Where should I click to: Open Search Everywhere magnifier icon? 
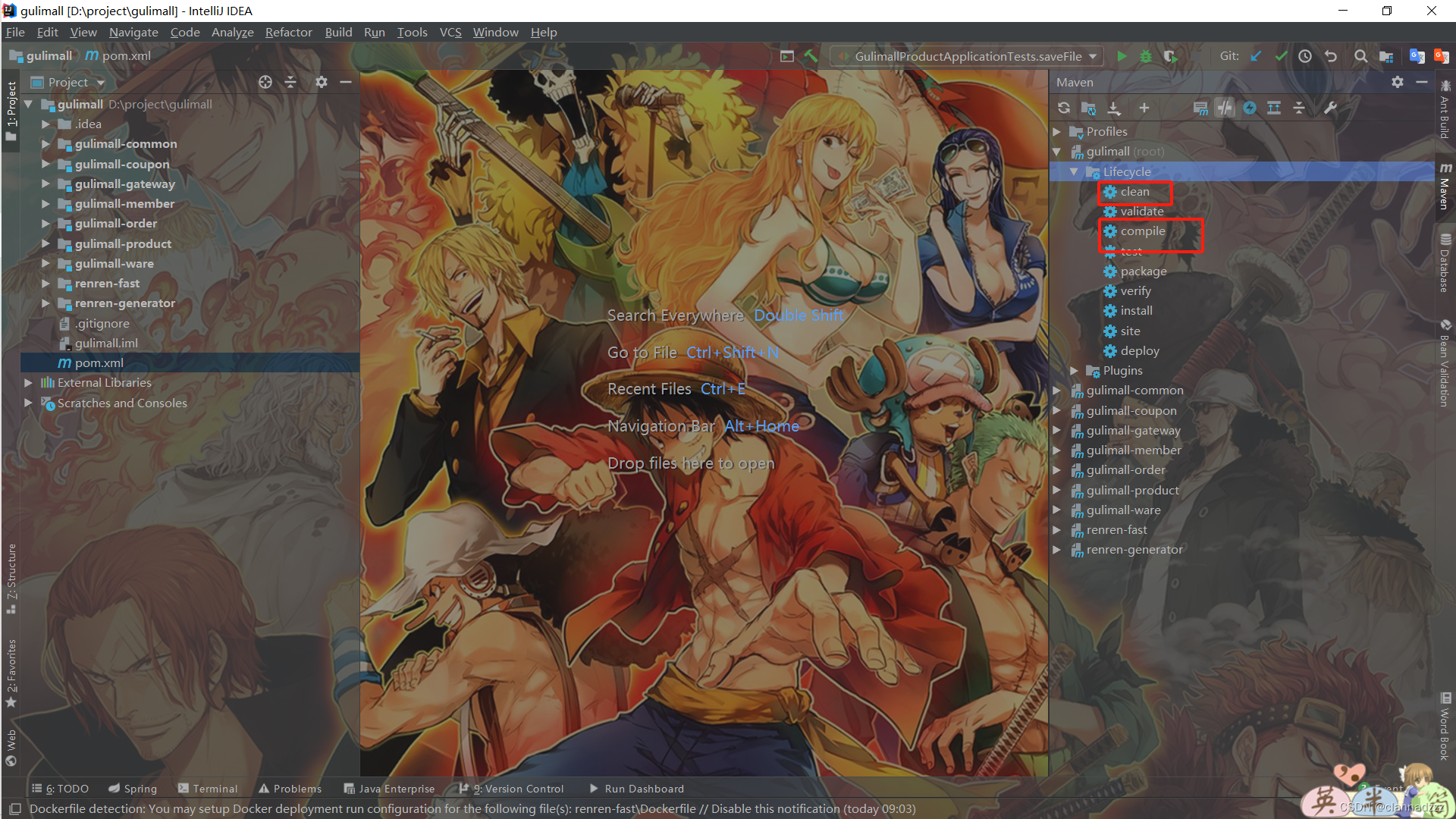coord(1361,56)
